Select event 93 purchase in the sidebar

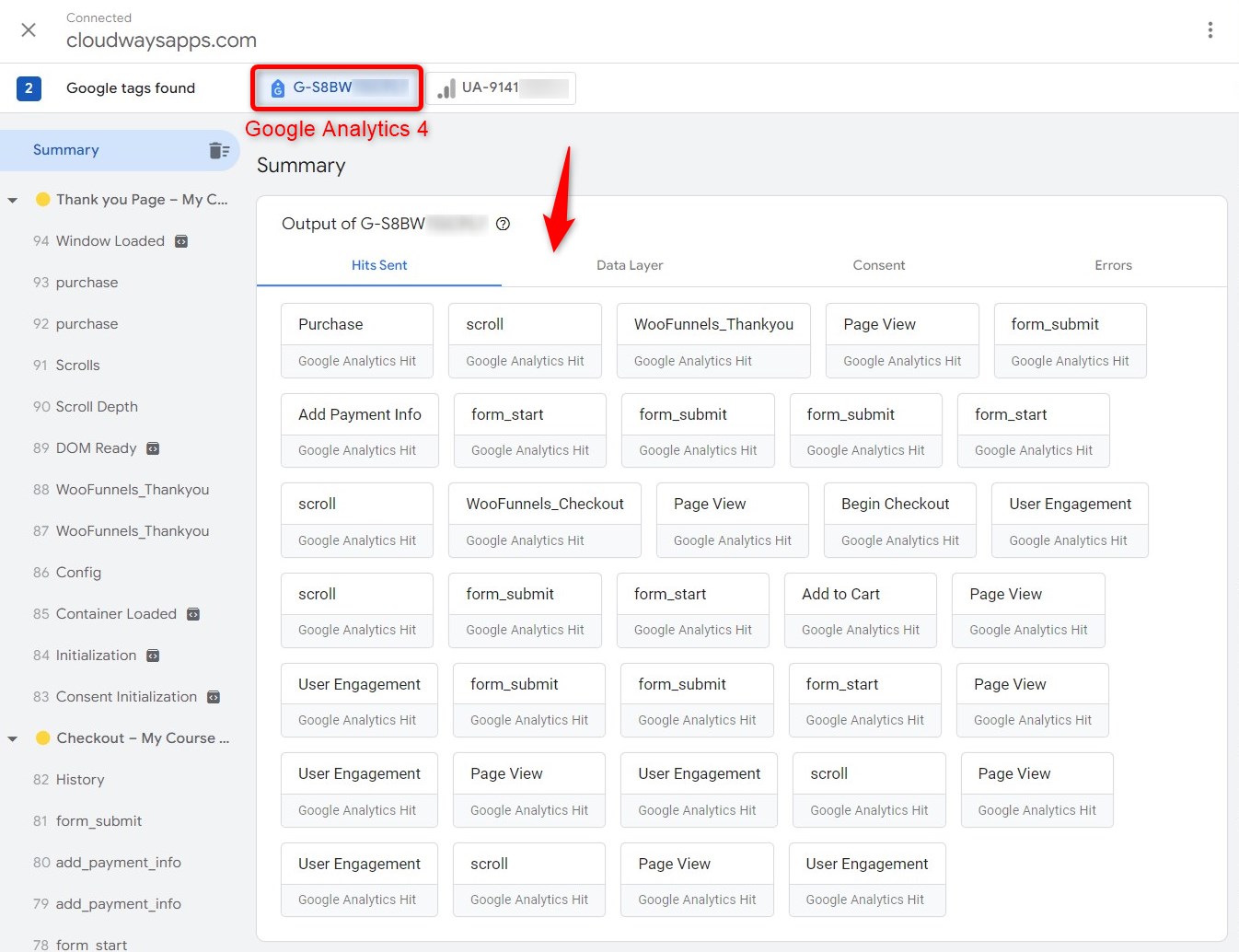[x=86, y=282]
